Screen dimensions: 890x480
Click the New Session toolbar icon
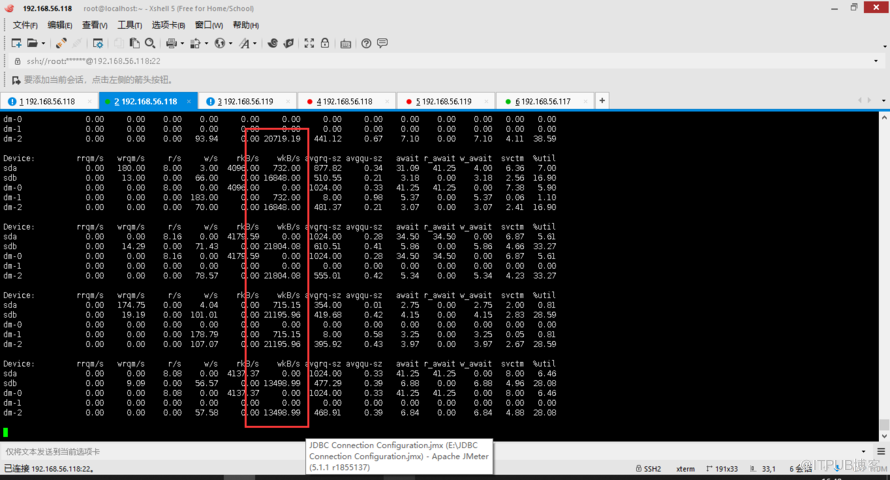[x=16, y=43]
